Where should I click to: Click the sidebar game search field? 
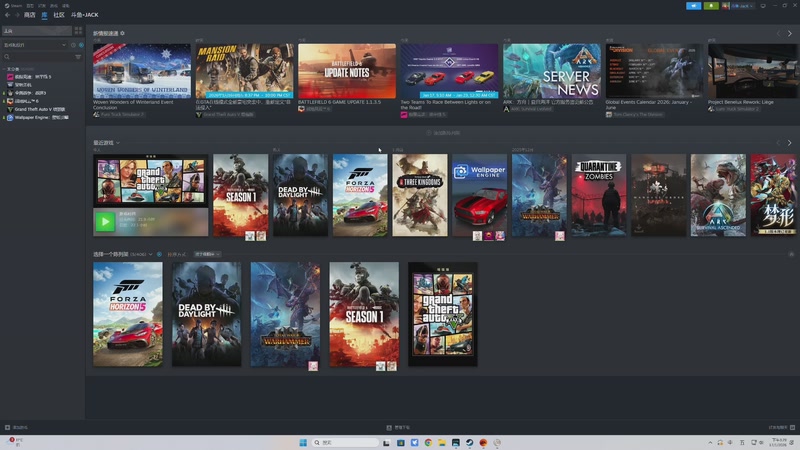(x=37, y=57)
